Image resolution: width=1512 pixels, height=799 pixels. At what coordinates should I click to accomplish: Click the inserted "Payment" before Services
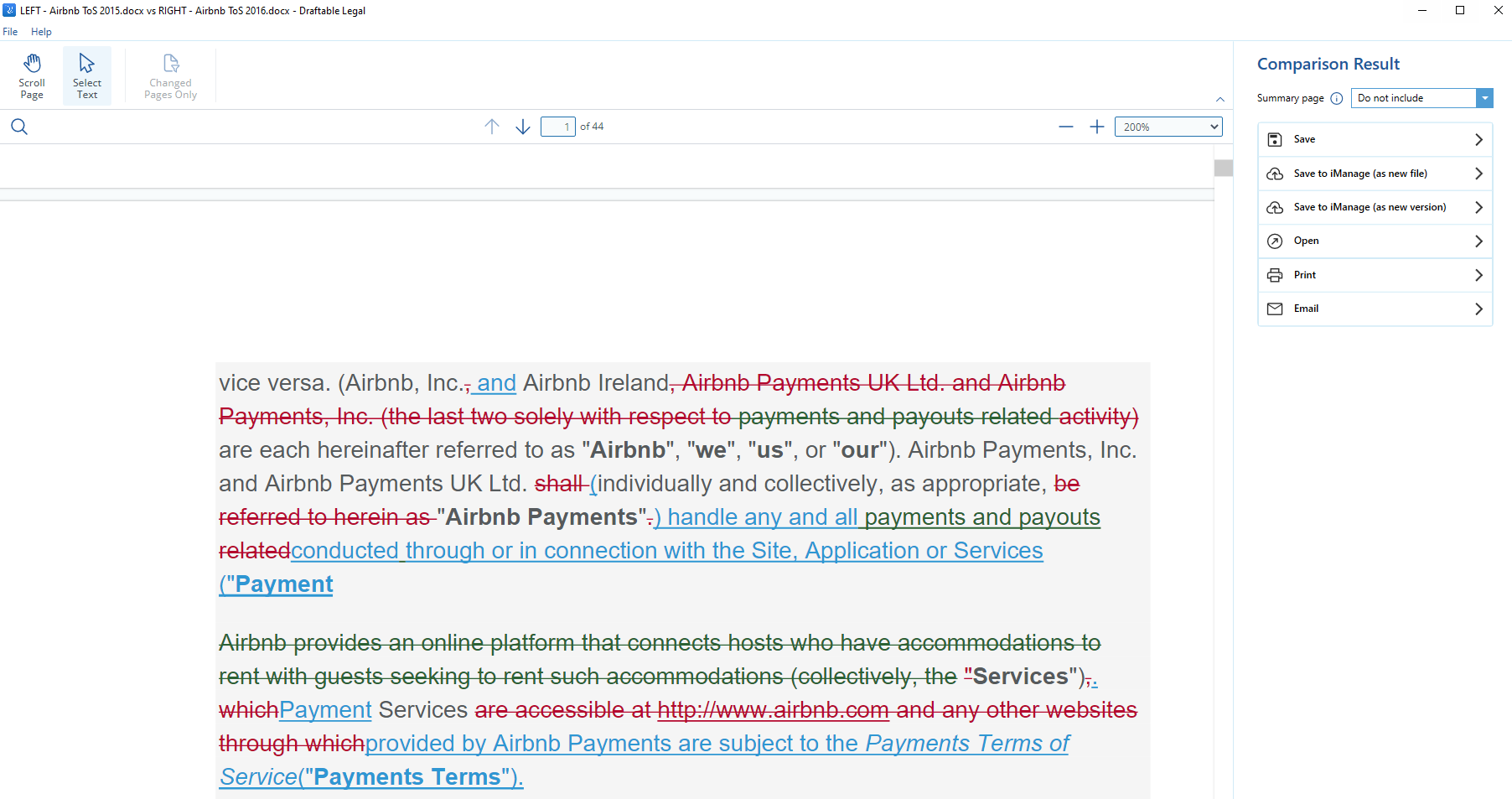point(325,710)
